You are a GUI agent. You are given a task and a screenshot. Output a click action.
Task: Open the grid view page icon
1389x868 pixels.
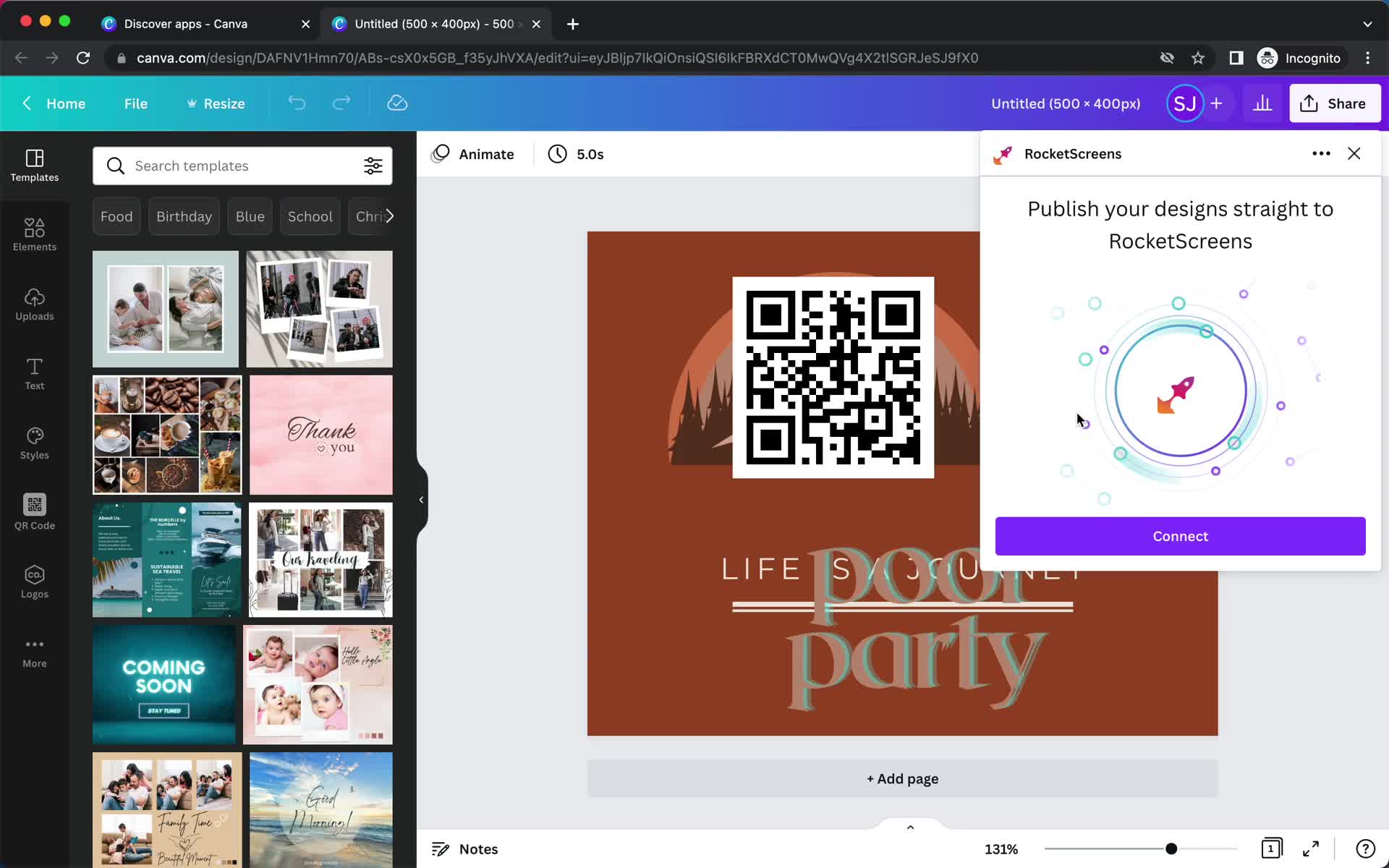(1271, 848)
